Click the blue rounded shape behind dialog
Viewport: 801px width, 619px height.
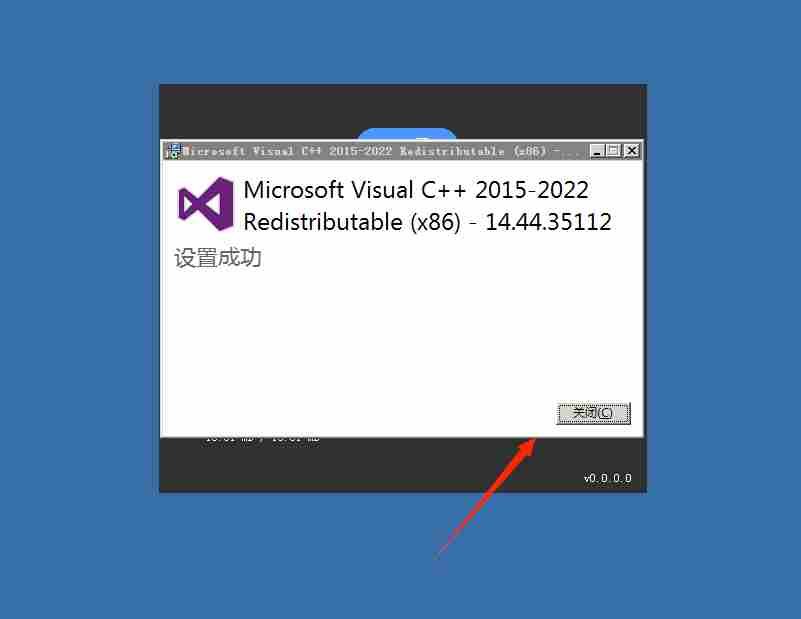(x=407, y=134)
